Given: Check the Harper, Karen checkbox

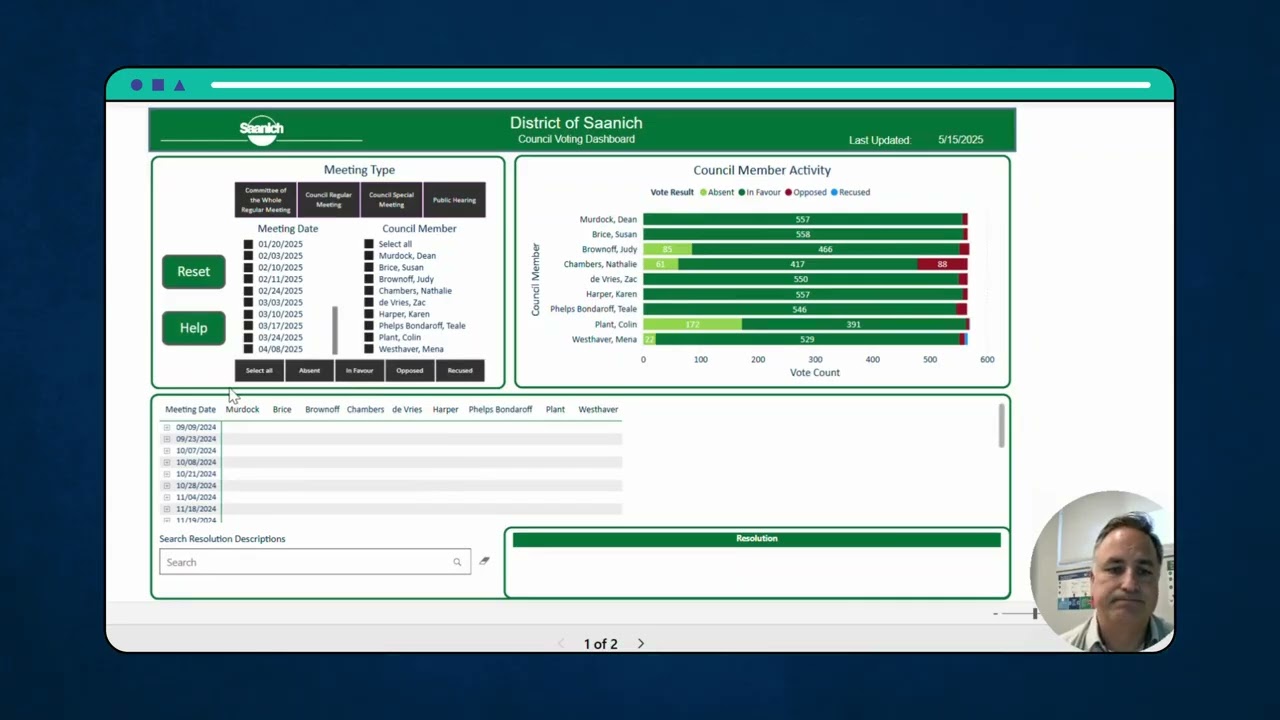Looking at the screenshot, I should click(x=369, y=314).
